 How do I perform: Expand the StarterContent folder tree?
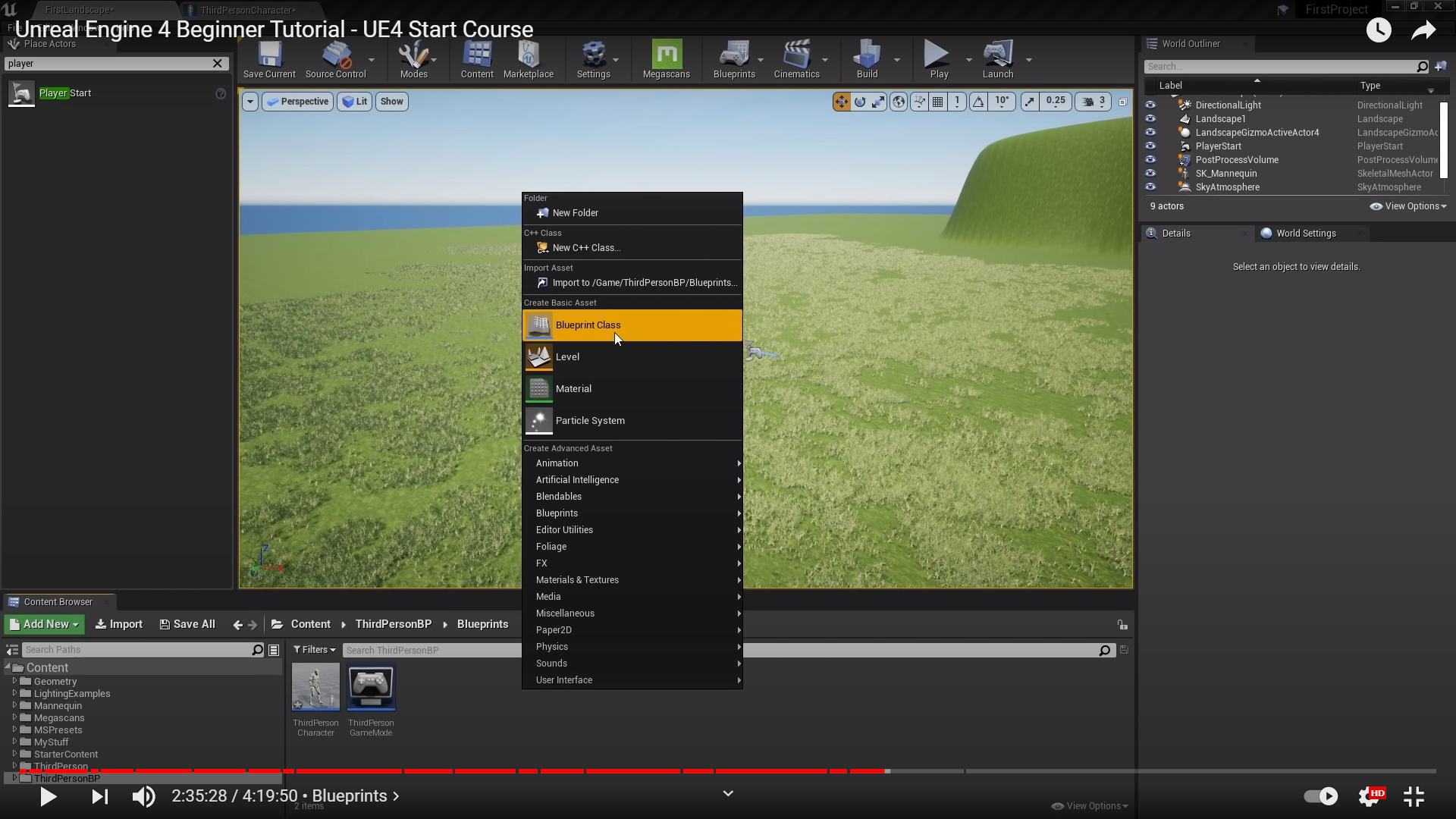[14, 754]
